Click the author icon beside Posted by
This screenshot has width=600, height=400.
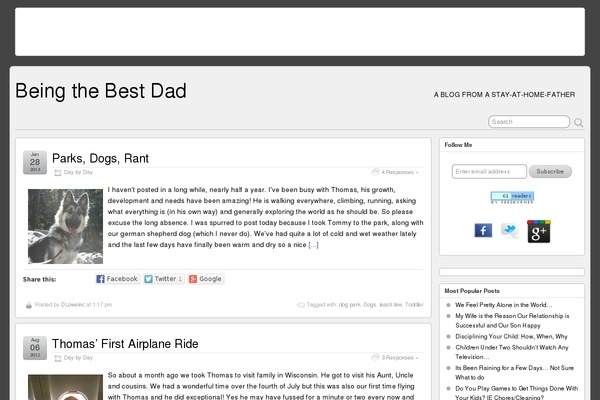pos(29,305)
